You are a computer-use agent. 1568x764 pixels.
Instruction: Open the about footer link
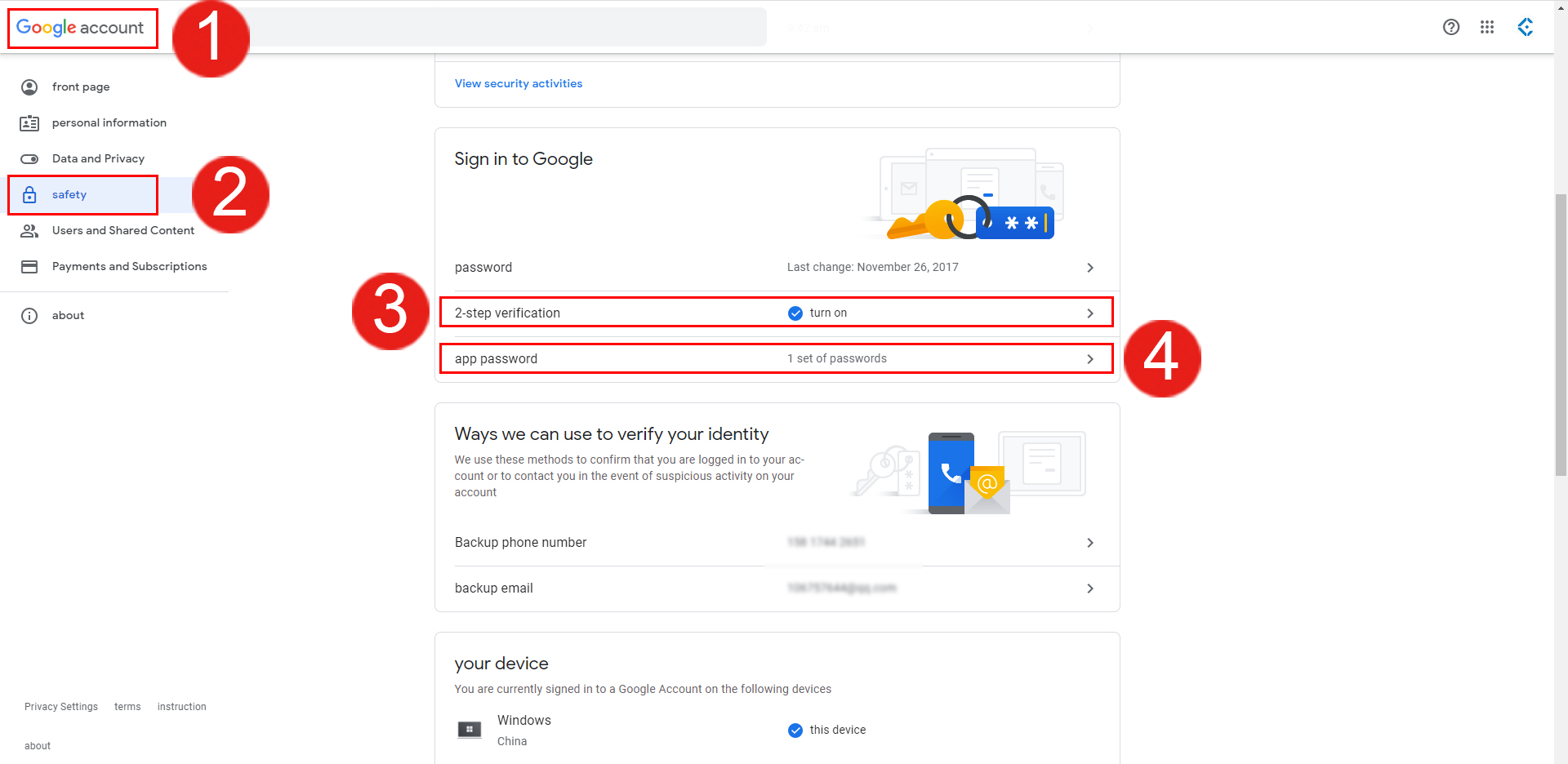(38, 746)
